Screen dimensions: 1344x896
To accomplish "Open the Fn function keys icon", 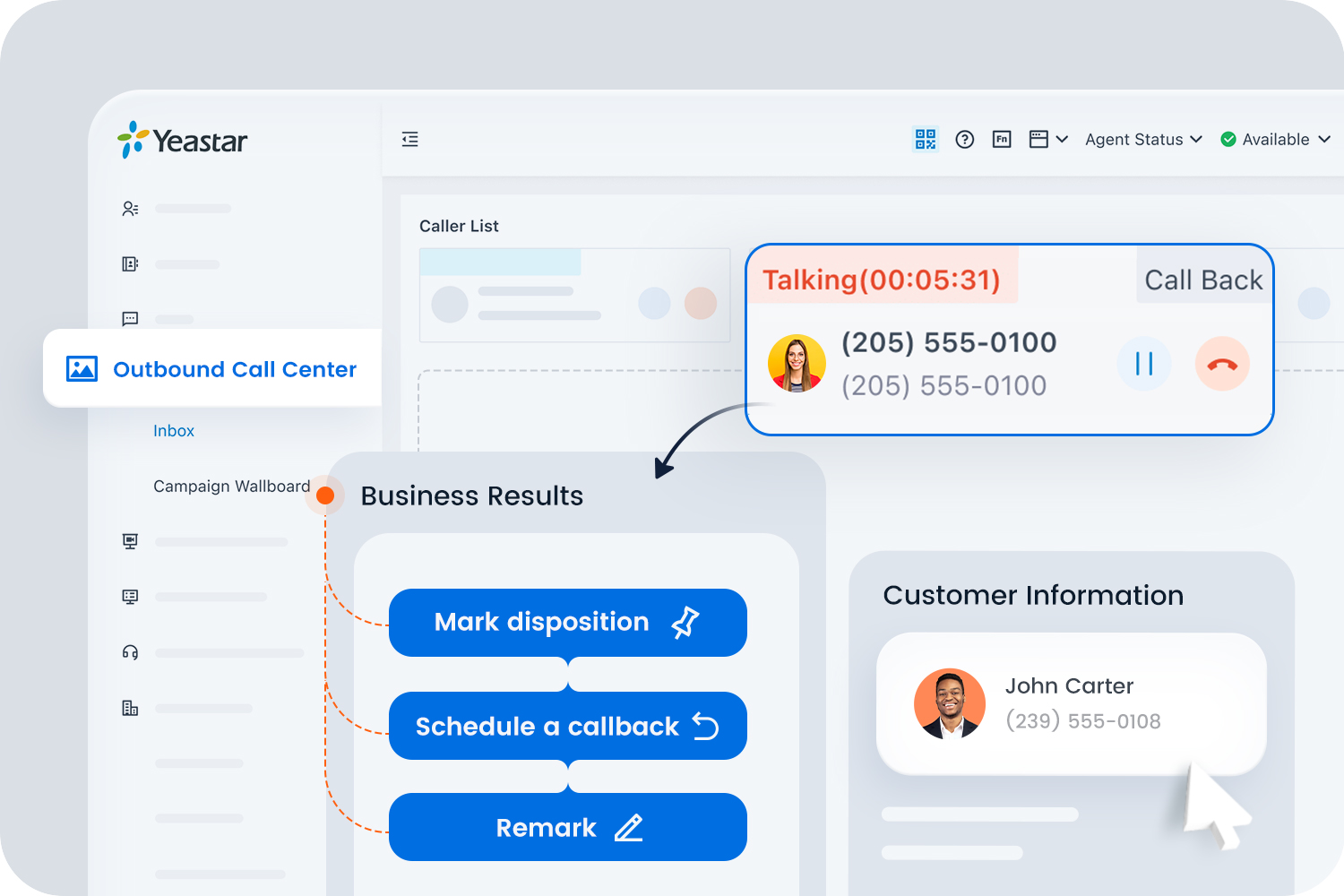I will click(x=1002, y=139).
